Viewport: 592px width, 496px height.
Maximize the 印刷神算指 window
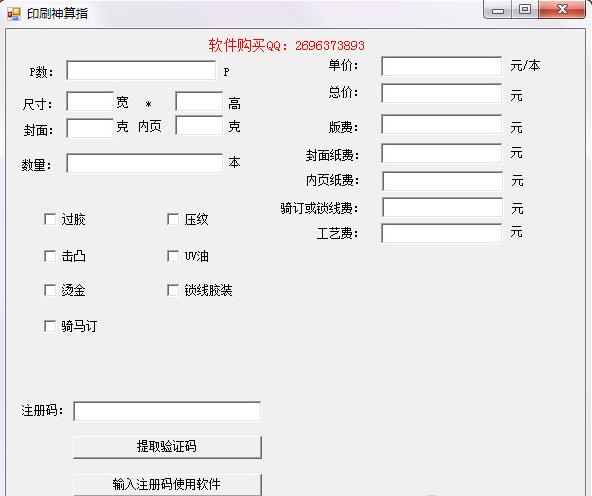[x=525, y=9]
